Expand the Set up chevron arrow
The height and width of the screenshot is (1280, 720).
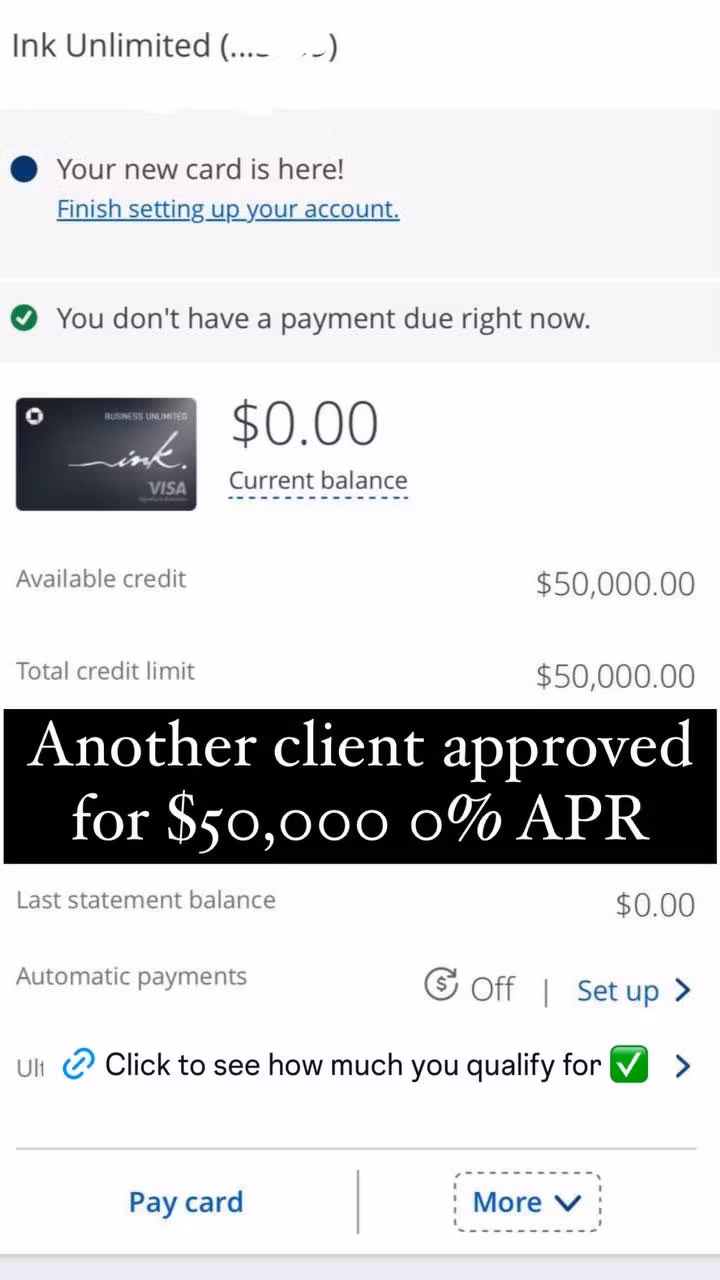coord(683,990)
